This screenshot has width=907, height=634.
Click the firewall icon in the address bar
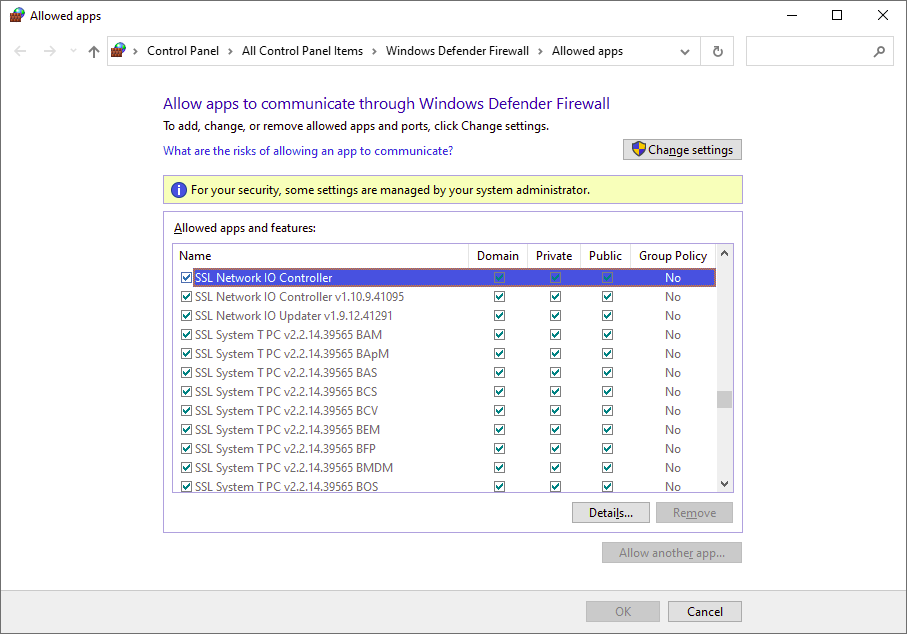119,50
